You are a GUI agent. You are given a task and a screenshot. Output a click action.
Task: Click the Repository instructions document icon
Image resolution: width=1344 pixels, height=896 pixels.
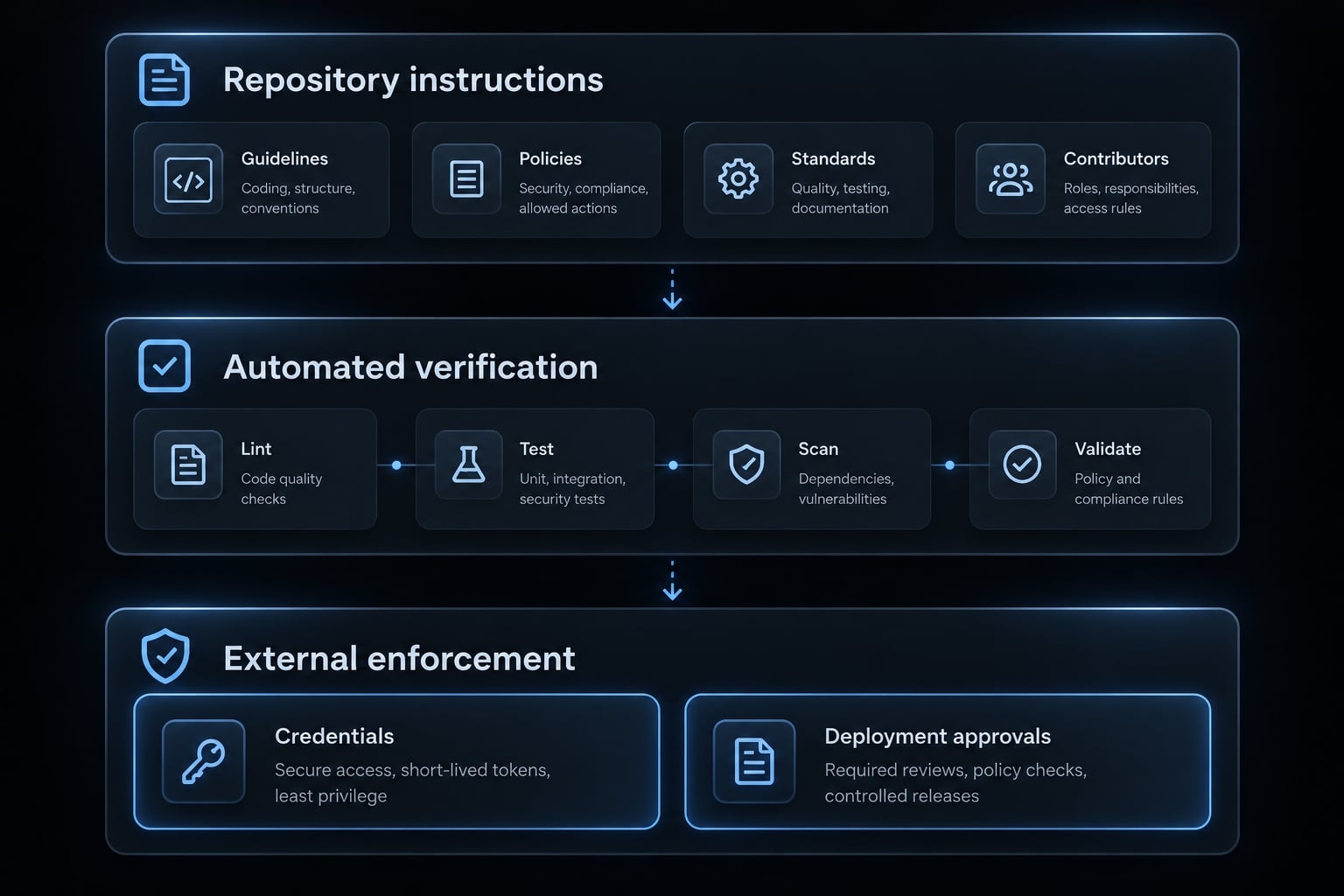click(164, 80)
